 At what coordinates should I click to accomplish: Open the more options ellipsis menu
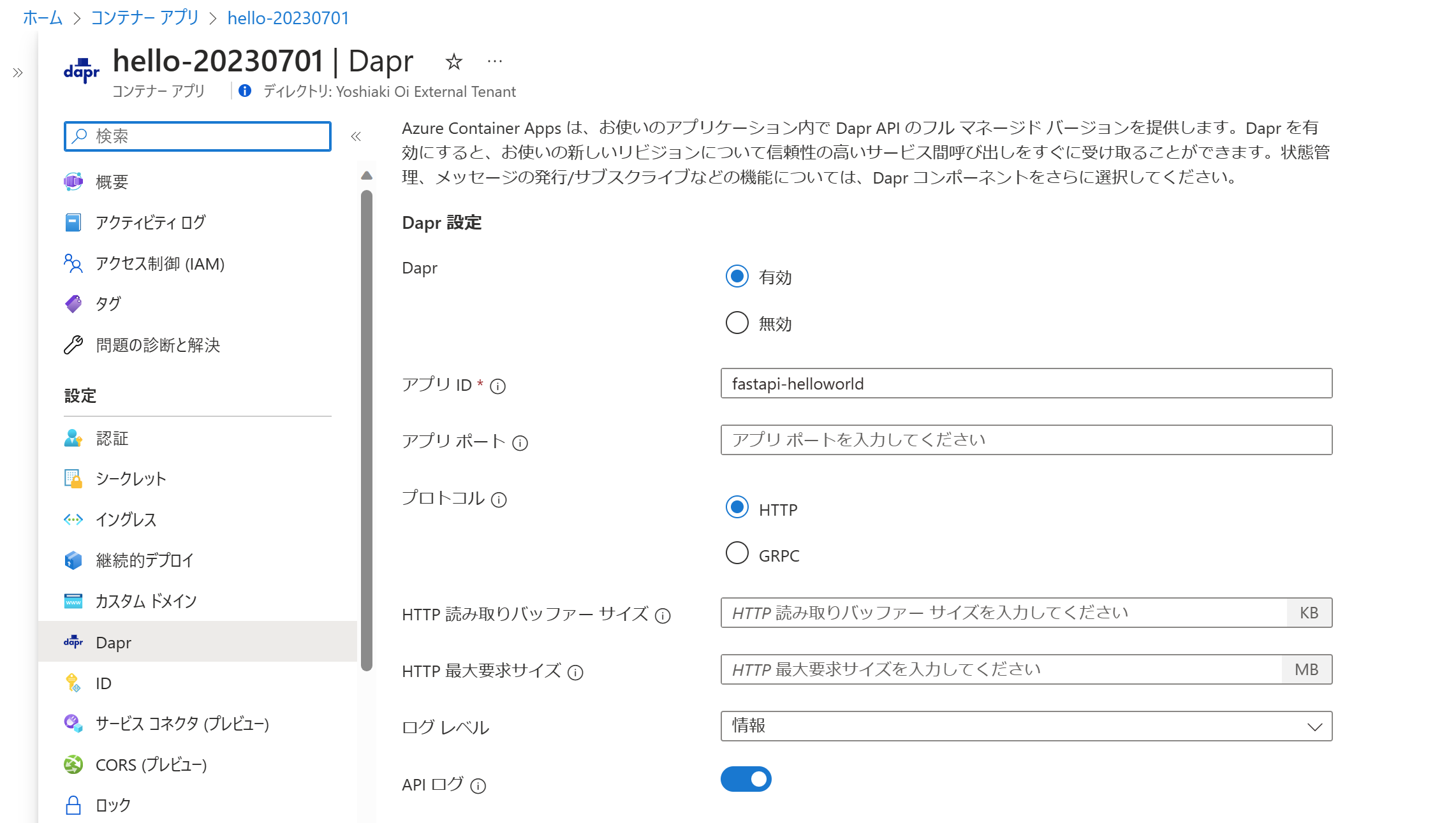tap(494, 62)
